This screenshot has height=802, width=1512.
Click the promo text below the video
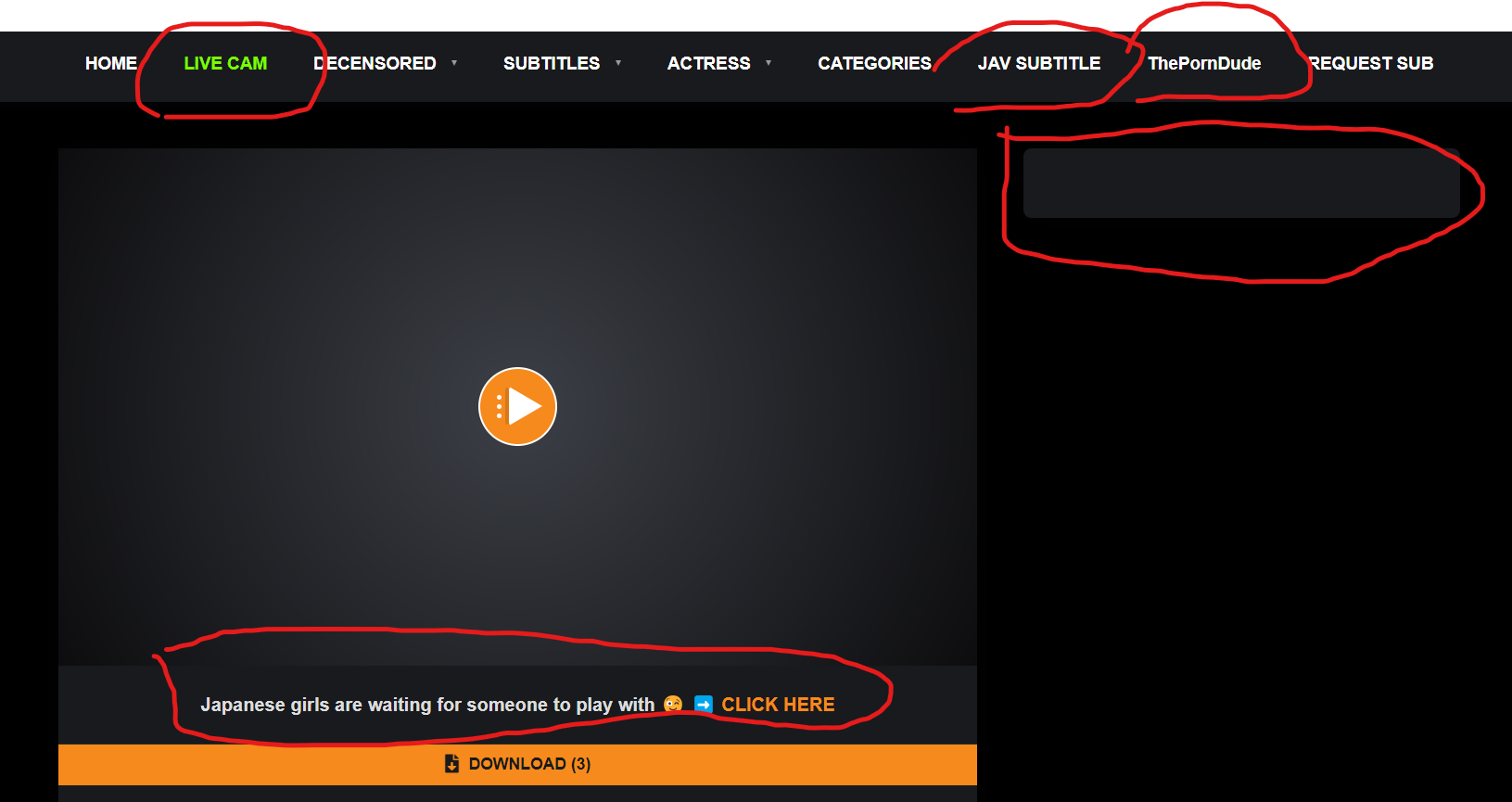pos(427,705)
